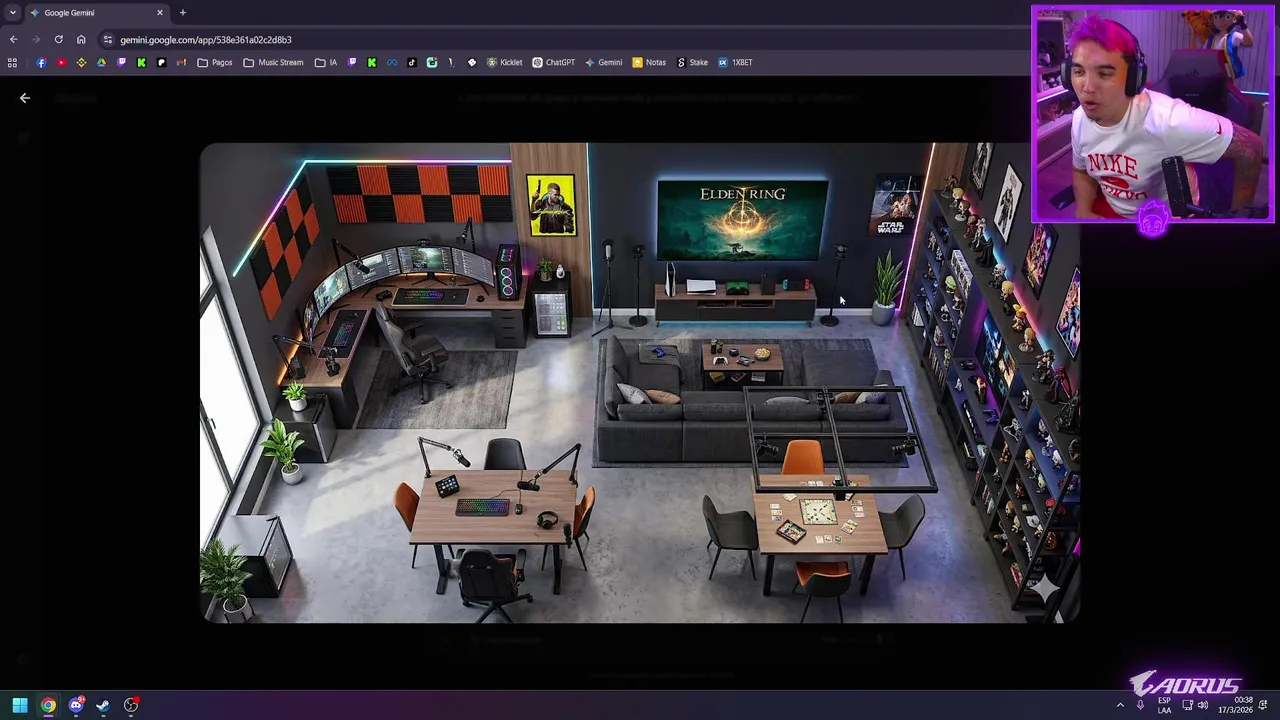Open the Google Drive bookmark

coord(101,62)
